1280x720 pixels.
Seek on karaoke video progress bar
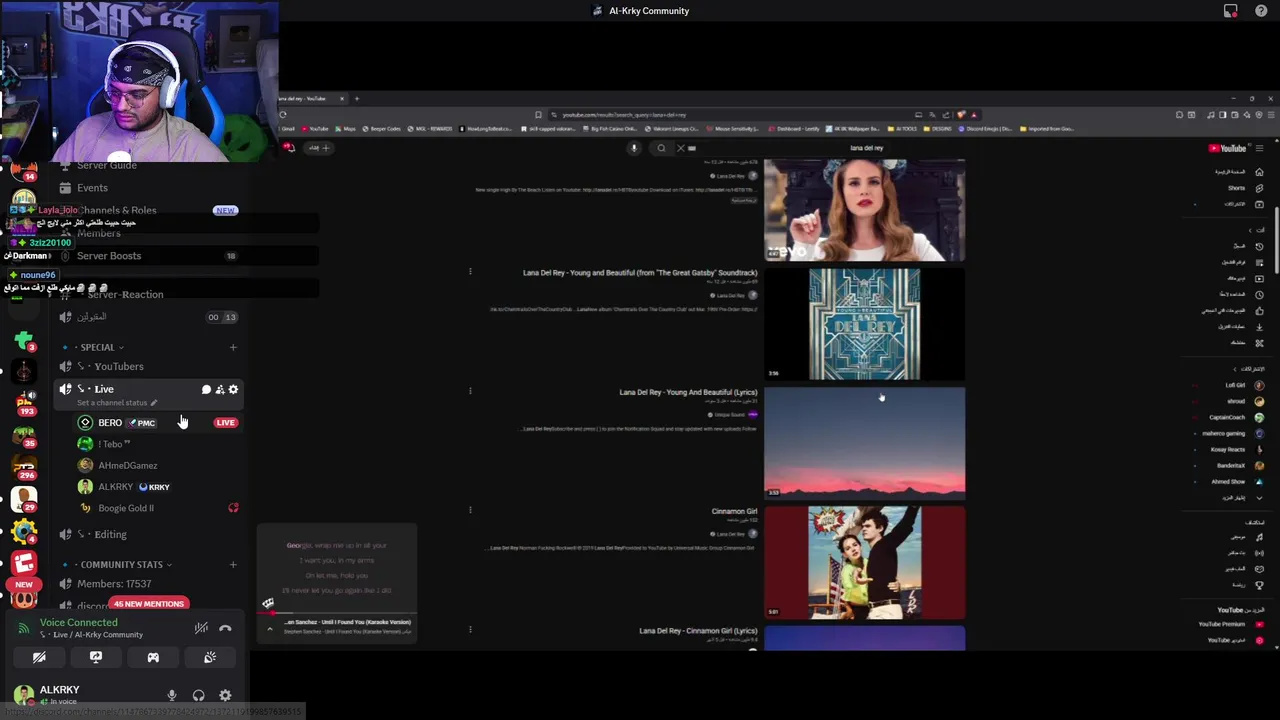tap(337, 612)
